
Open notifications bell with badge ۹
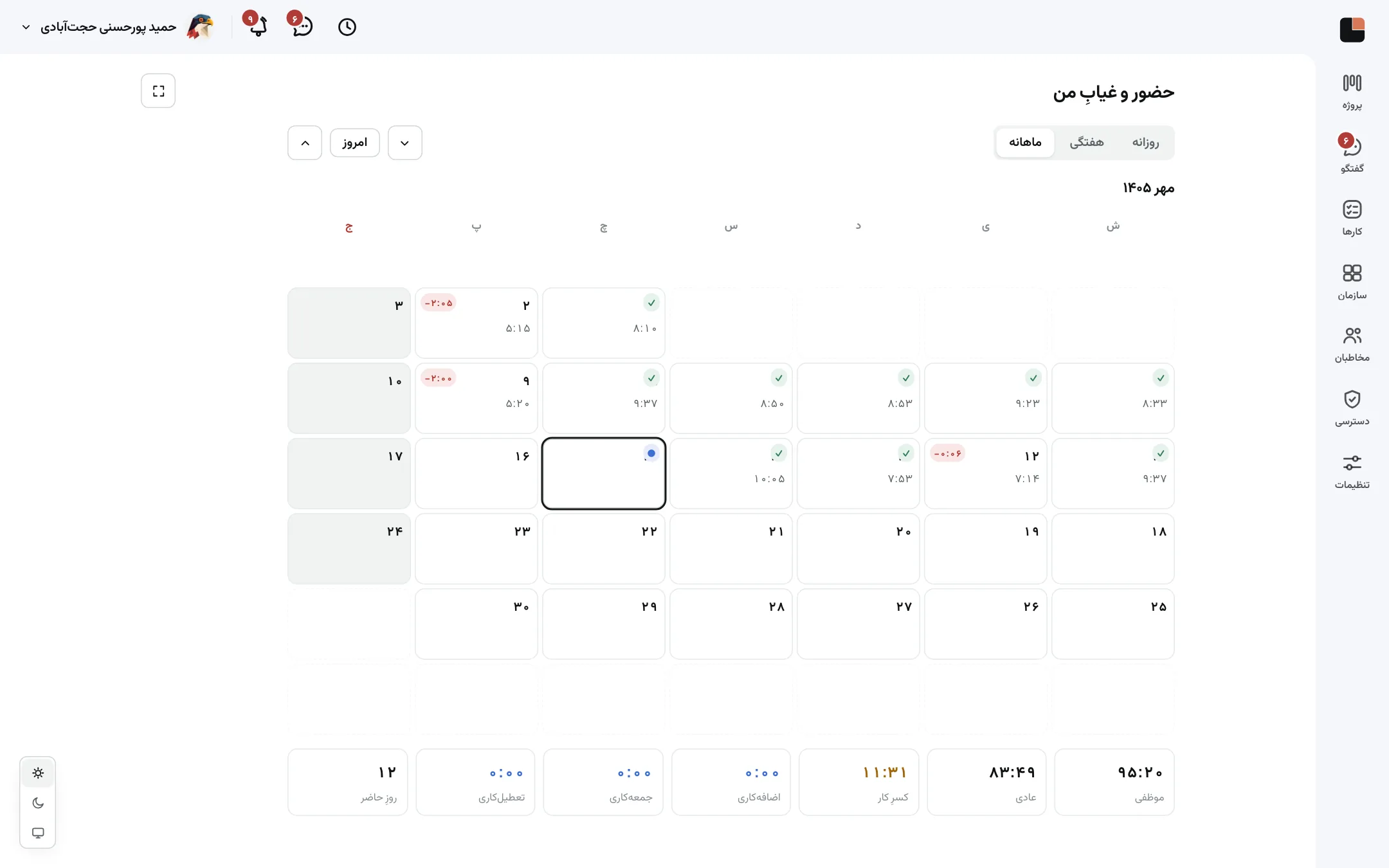tap(257, 27)
